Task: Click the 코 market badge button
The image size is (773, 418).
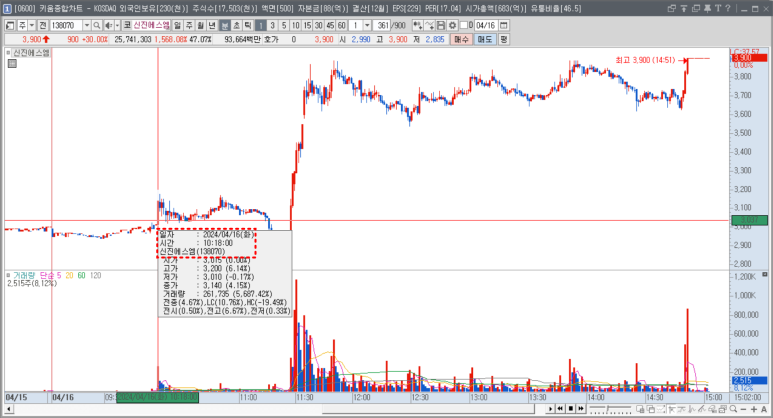Action: 127,25
